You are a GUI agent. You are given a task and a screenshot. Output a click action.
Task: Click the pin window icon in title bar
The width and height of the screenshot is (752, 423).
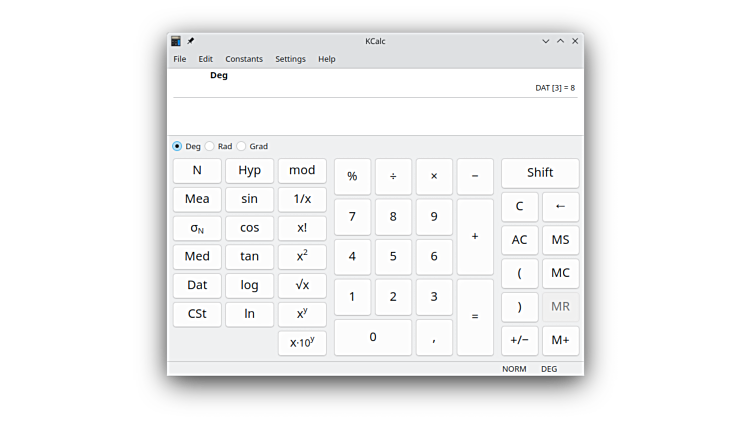click(191, 41)
